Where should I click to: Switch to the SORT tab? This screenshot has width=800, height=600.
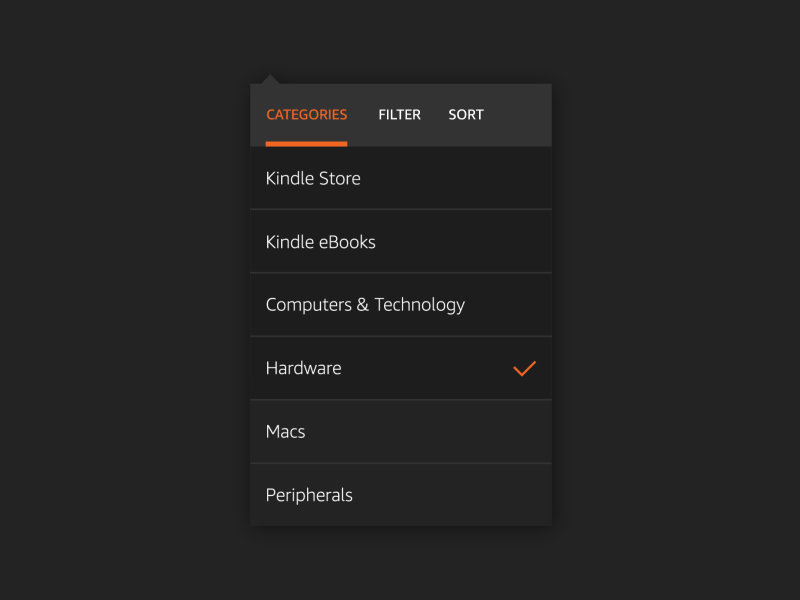point(466,114)
